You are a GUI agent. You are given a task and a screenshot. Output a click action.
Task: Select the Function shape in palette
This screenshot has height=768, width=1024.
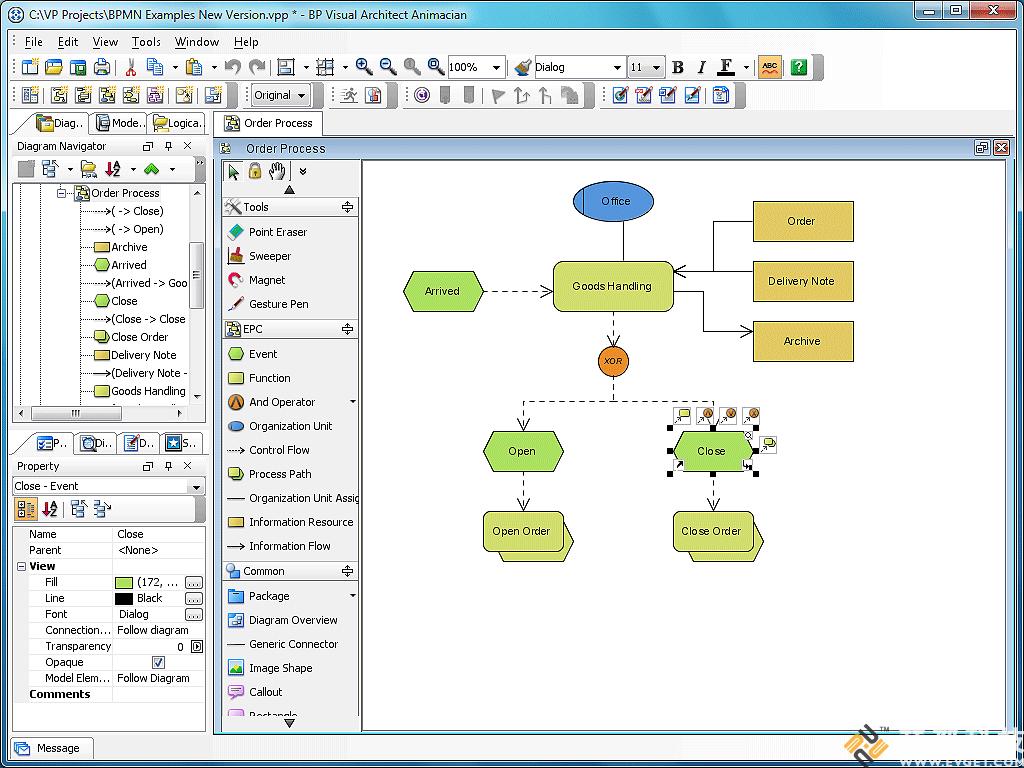[x=259, y=378]
